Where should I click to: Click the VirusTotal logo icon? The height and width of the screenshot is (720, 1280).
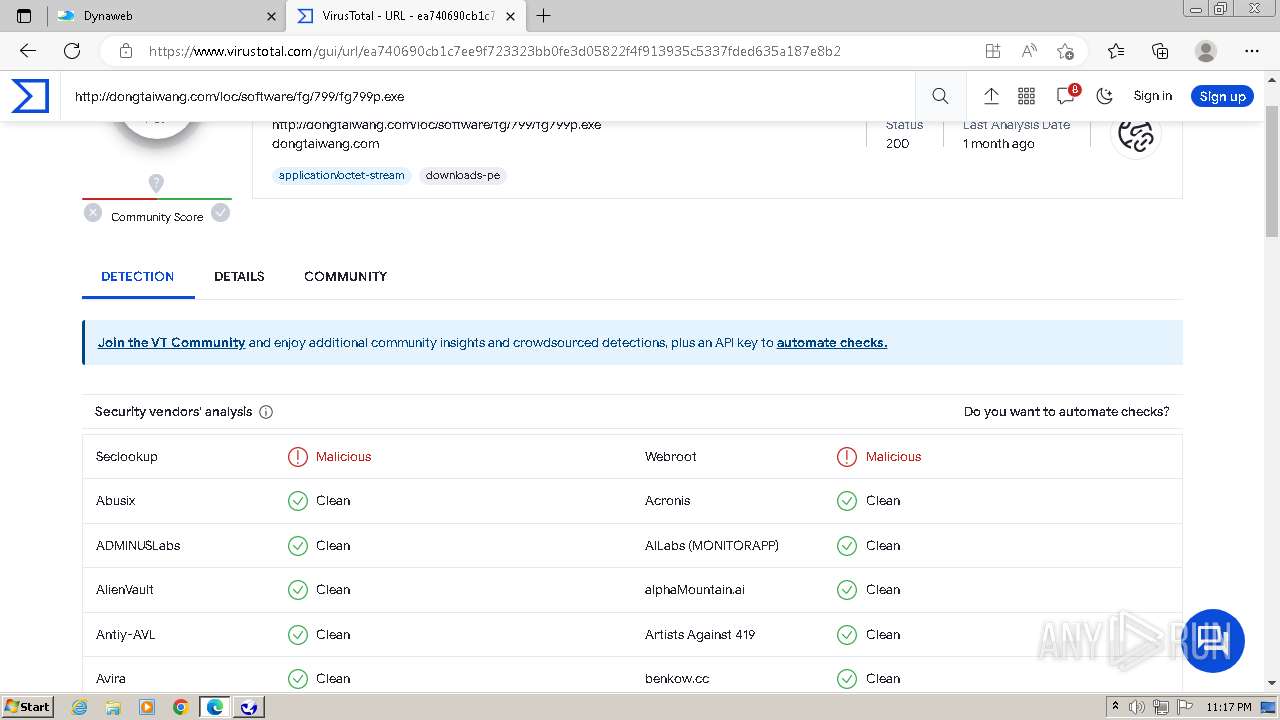pyautogui.click(x=30, y=96)
